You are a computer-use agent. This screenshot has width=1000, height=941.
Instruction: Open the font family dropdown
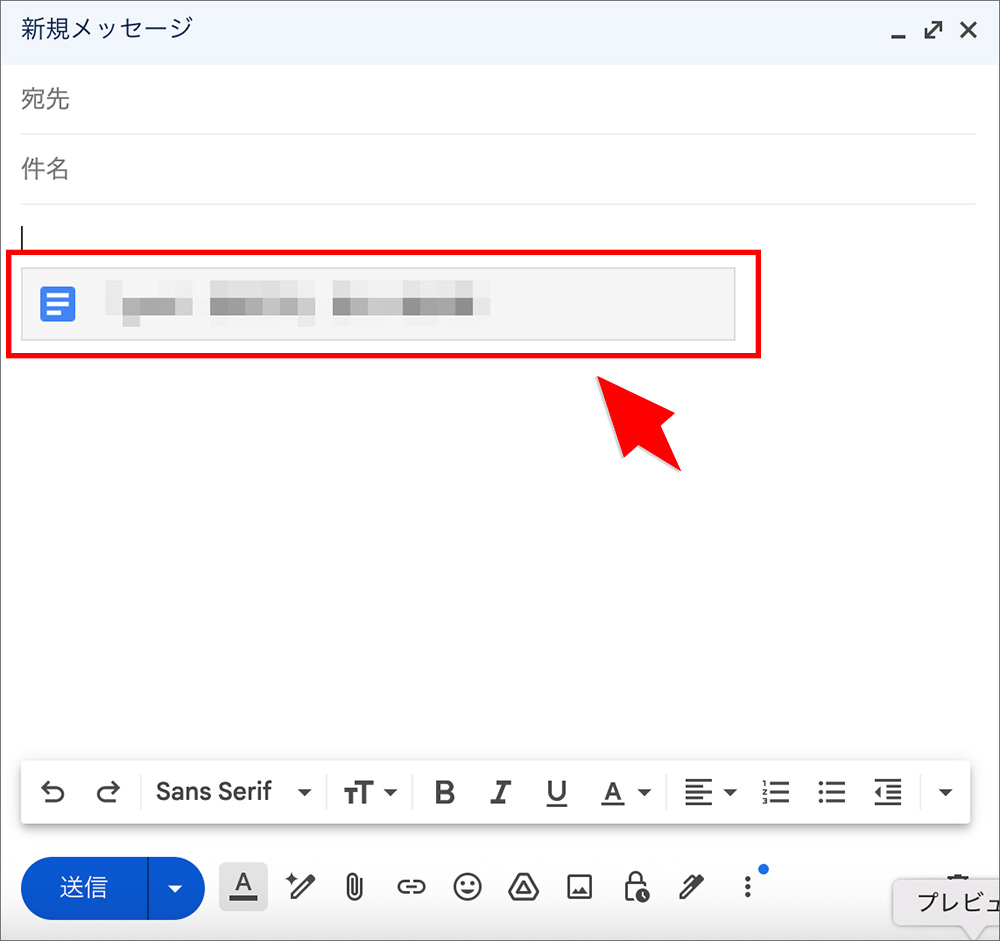pyautogui.click(x=230, y=791)
